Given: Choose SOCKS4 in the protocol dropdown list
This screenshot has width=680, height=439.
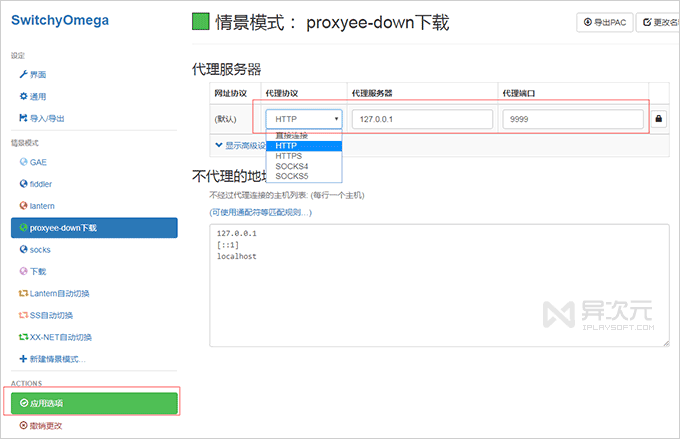Looking at the screenshot, I should click(304, 166).
